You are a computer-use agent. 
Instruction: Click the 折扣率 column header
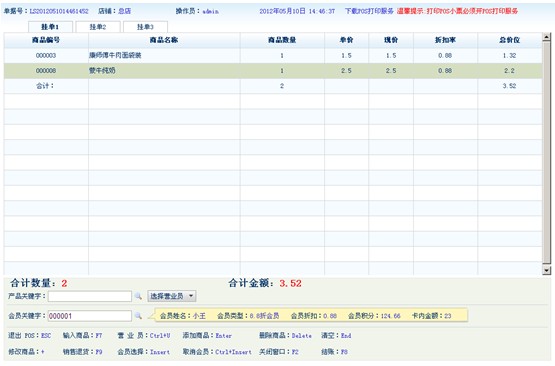[445, 40]
